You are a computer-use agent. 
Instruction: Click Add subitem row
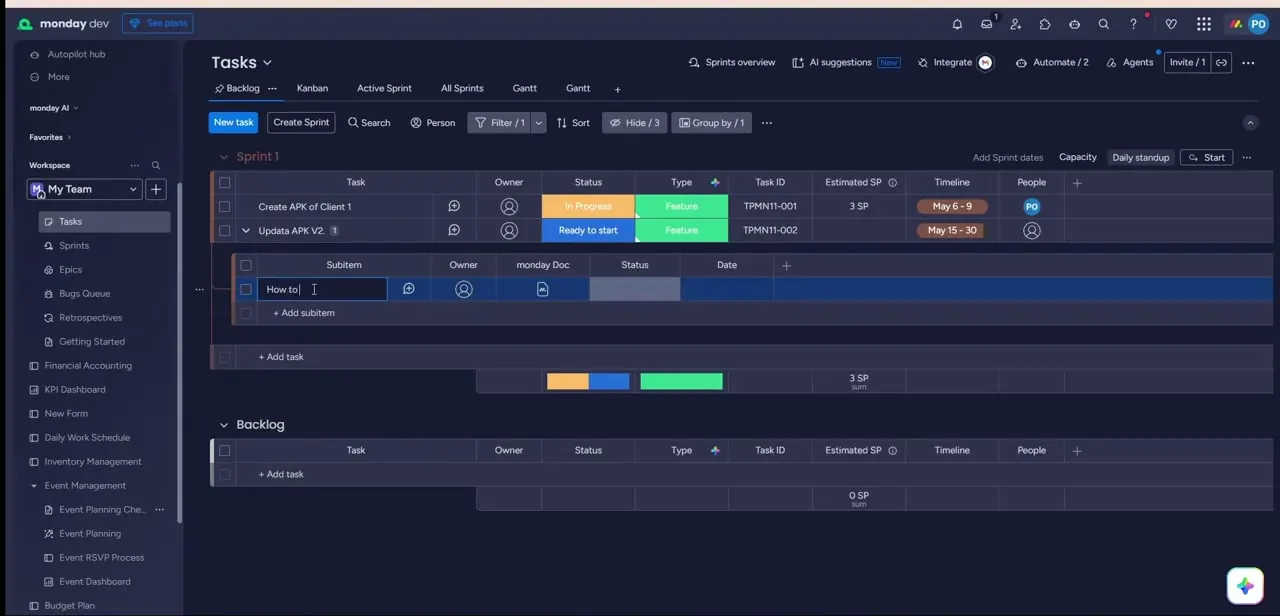(304, 313)
